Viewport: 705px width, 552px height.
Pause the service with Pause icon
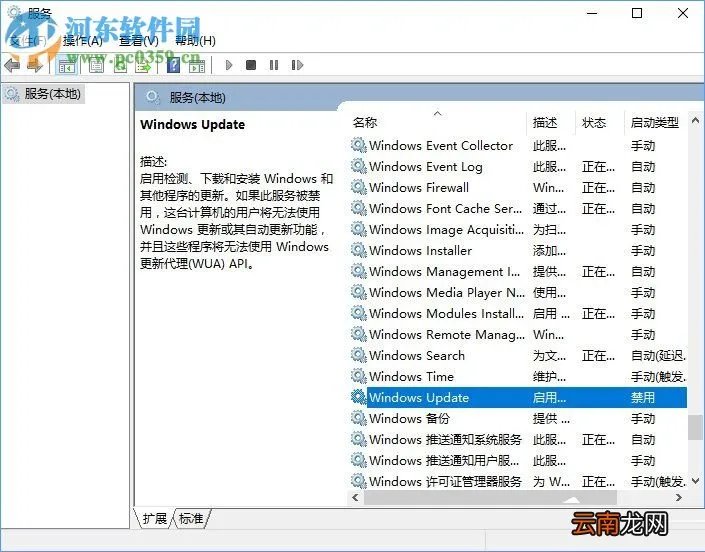274,66
